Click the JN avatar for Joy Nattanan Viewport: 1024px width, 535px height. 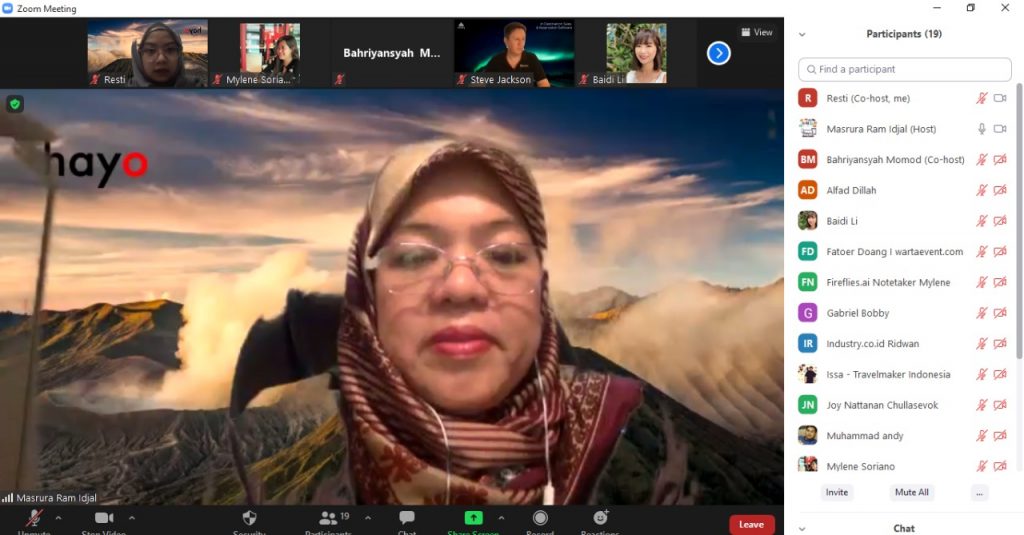(808, 405)
